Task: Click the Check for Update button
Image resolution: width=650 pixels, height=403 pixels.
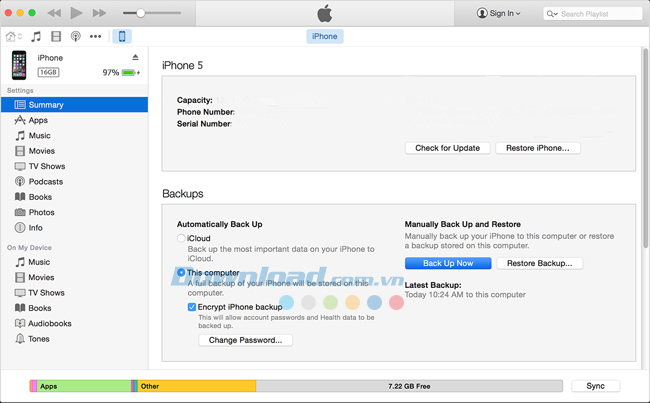Action: point(447,148)
